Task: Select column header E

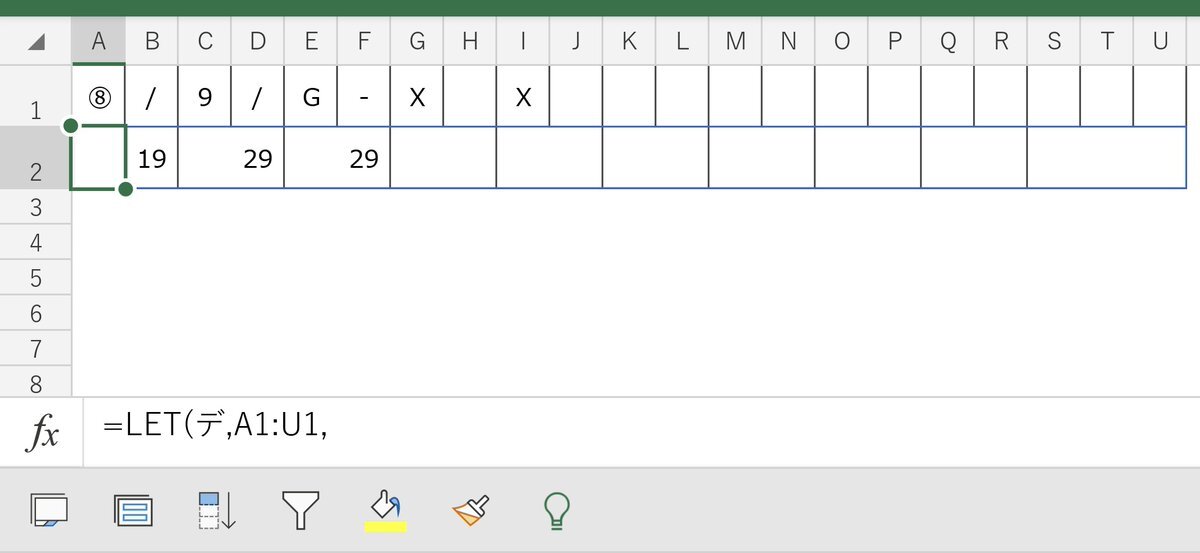Action: 311,42
